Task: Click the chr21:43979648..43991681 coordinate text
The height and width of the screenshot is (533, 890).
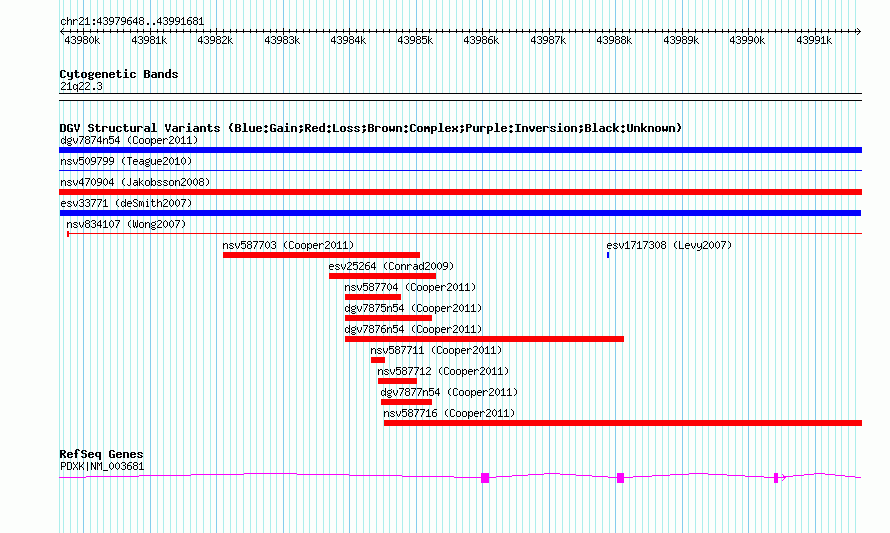Action: tap(132, 21)
